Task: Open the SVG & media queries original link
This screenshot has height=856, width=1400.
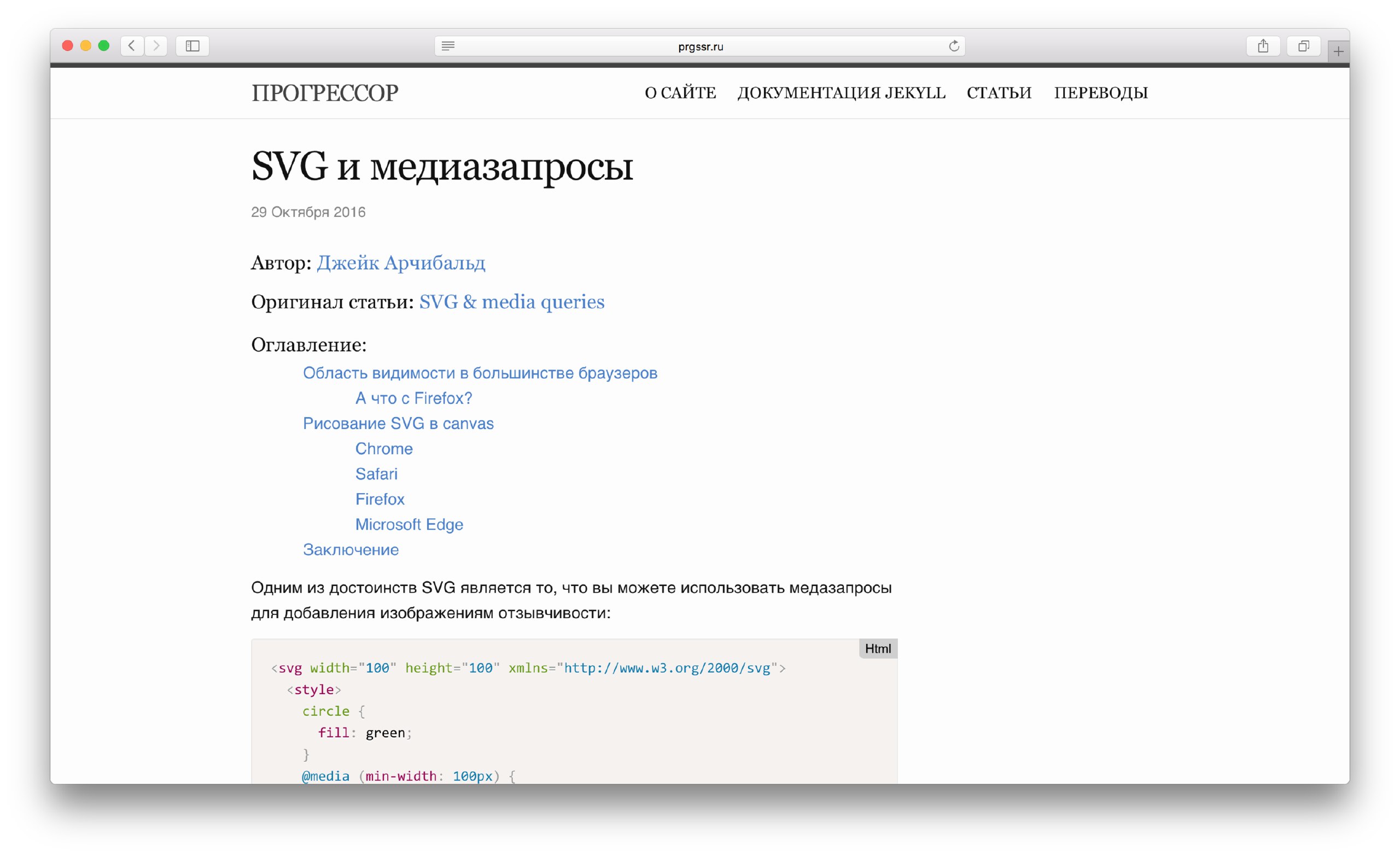Action: pos(511,302)
